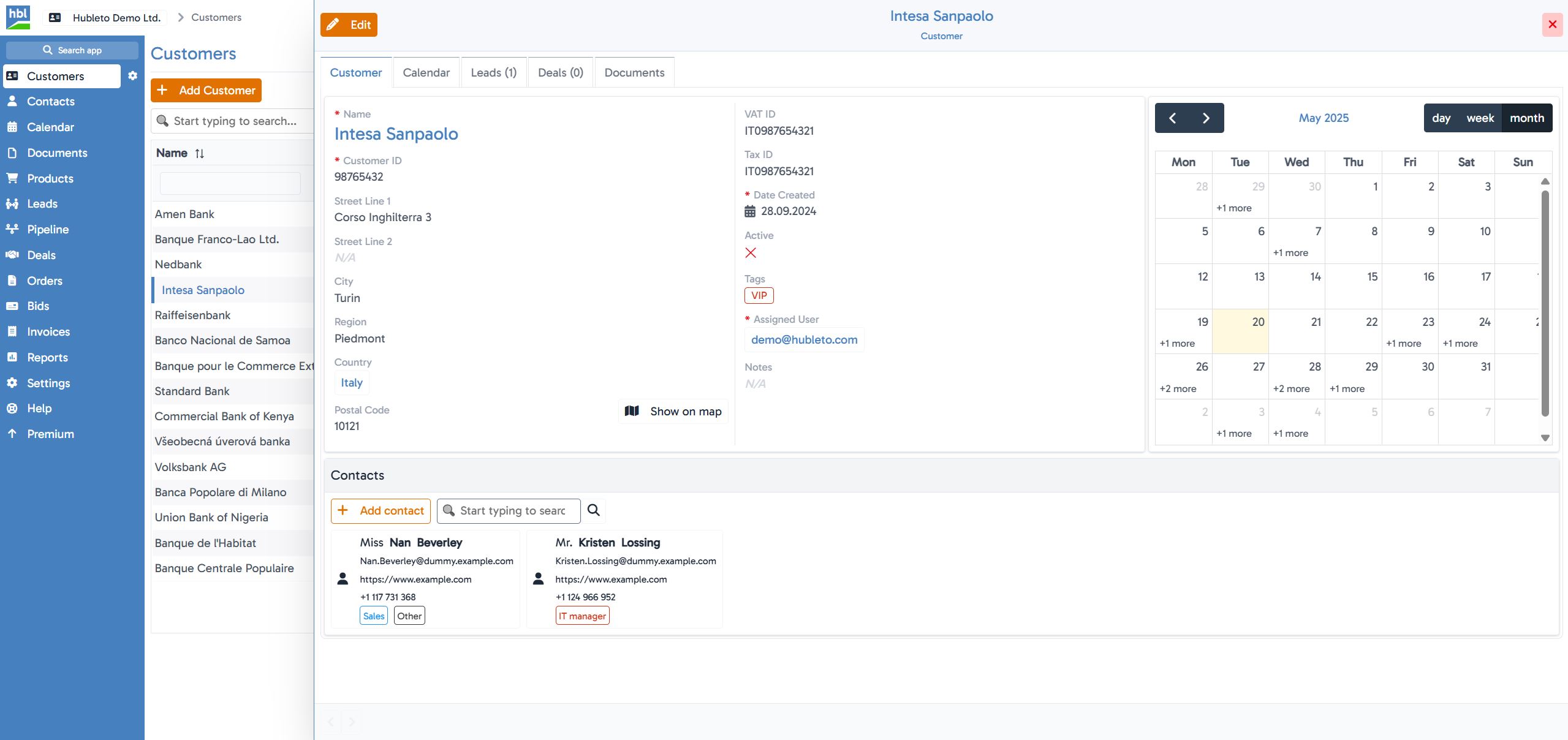The width and height of the screenshot is (1568, 740).
Task: Click the Add Customer button
Action: (206, 90)
